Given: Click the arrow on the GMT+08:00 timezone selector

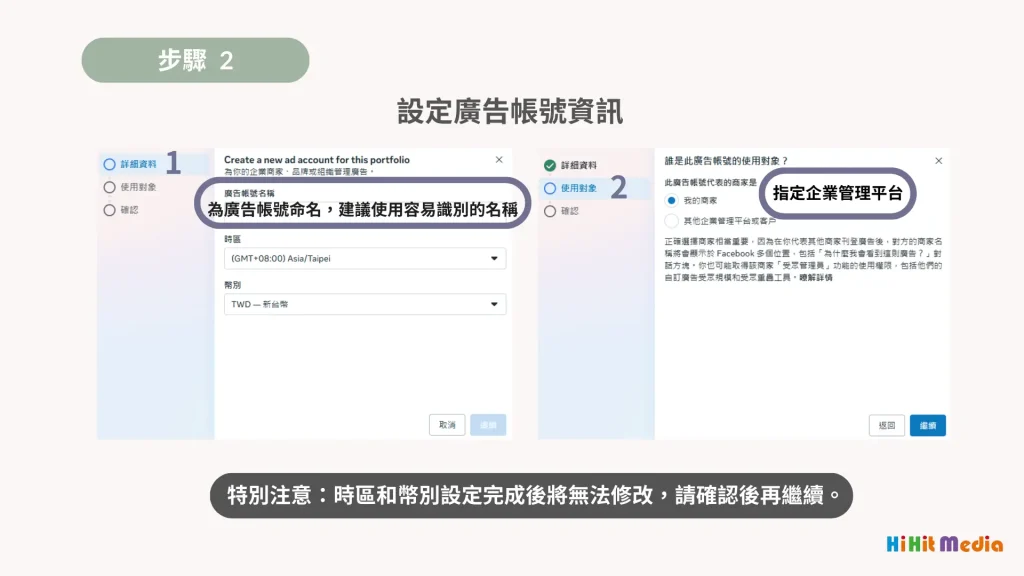Looking at the screenshot, I should coord(494,259).
